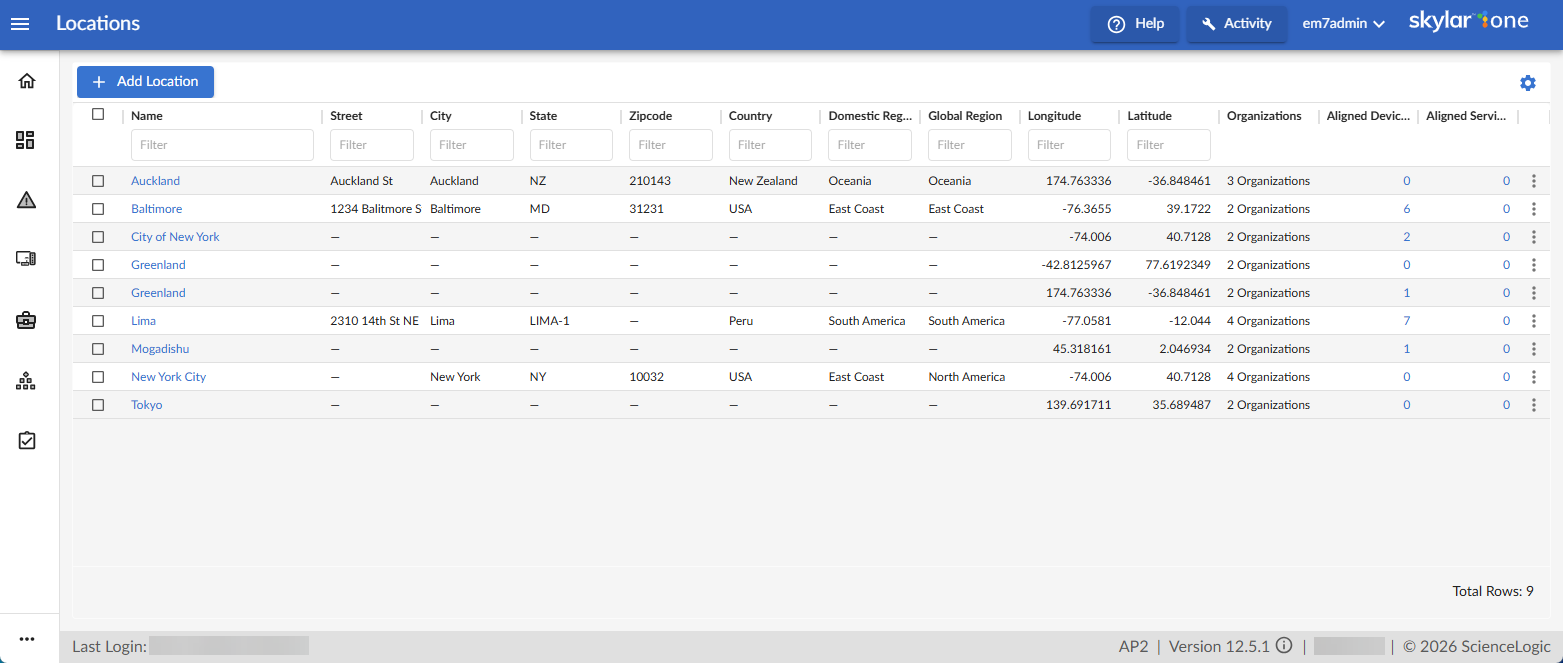Image resolution: width=1563 pixels, height=663 pixels.
Task: Select the Auckland row checkbox
Action: tap(98, 181)
